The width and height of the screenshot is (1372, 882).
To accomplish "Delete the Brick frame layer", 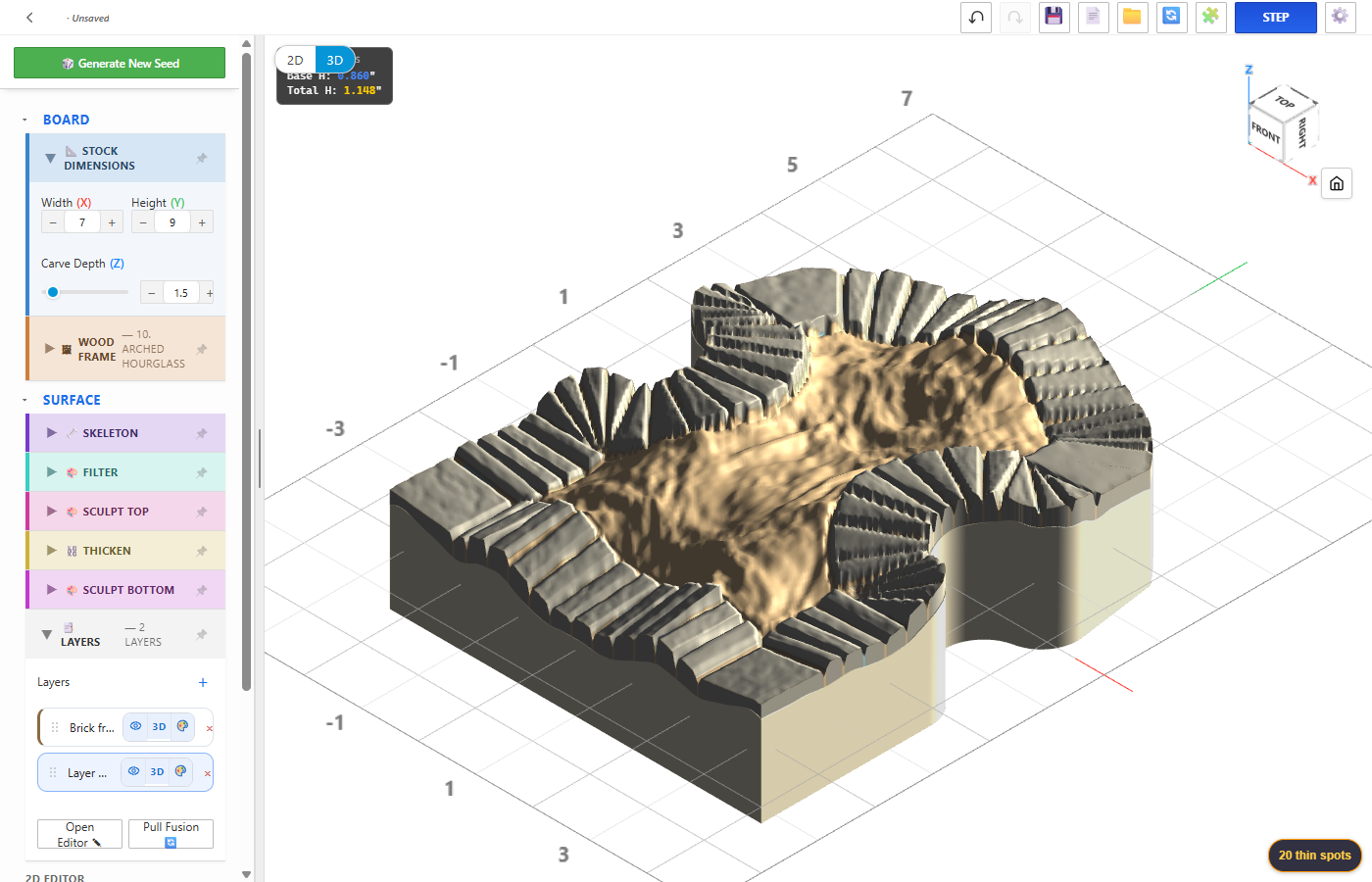I will 209,728.
